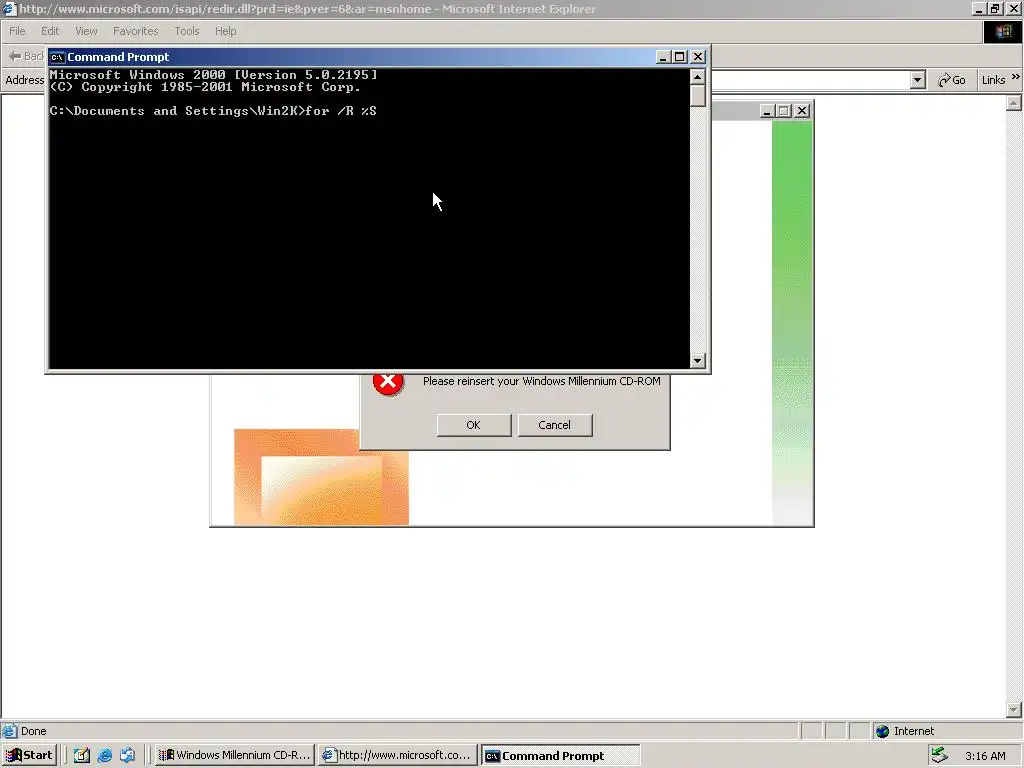
Task: Launch Outlook Express from the quick launch
Action: tap(127, 756)
